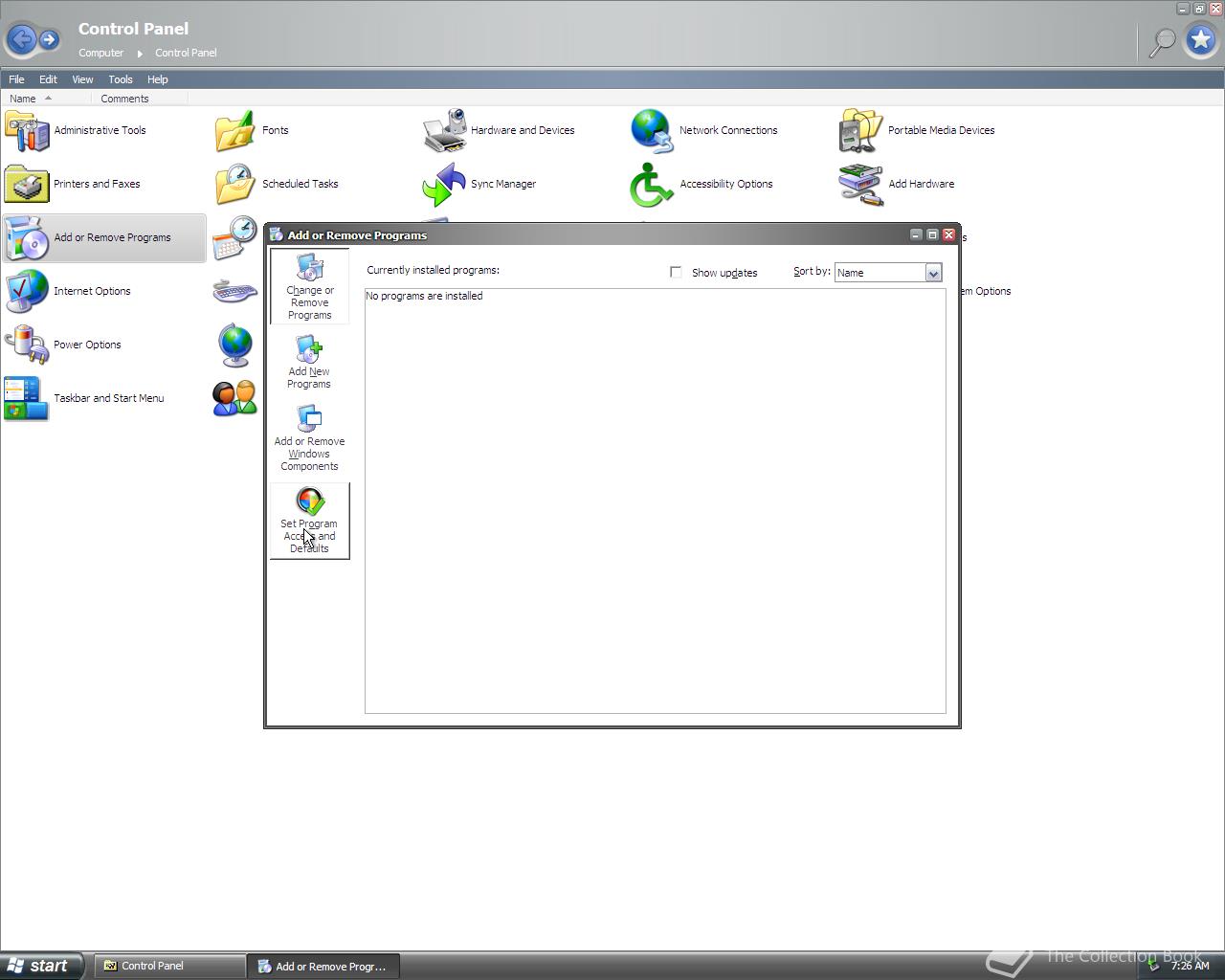Click Control Panel in the breadcrumb path

(186, 53)
